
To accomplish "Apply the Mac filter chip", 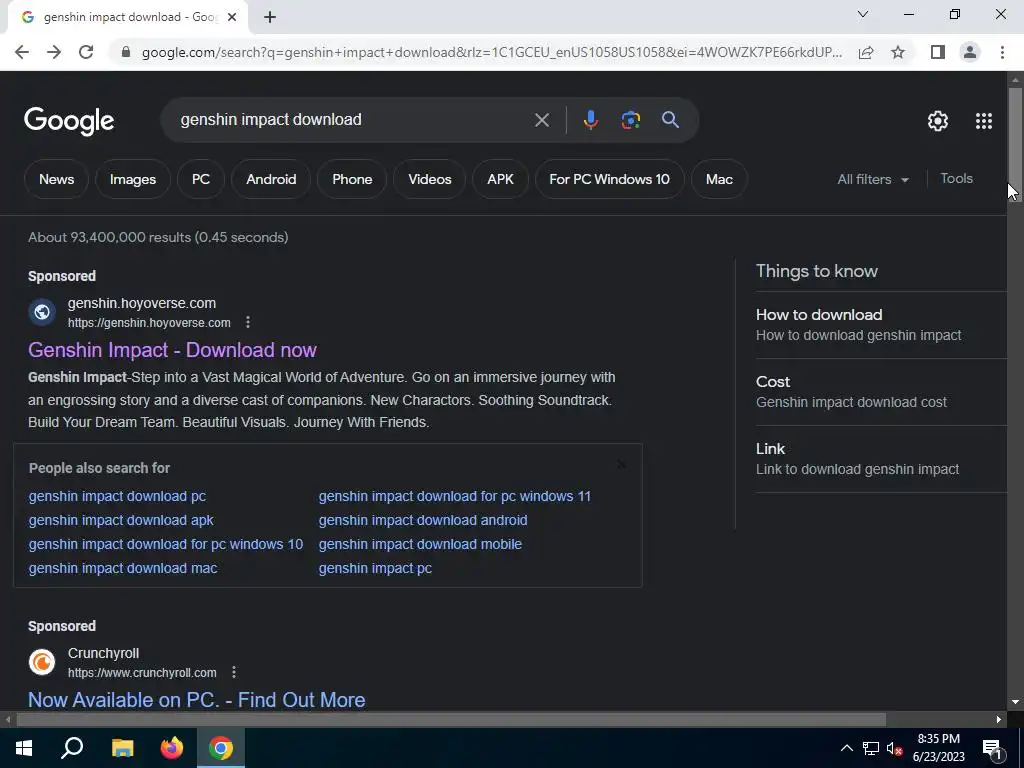I will [719, 180].
